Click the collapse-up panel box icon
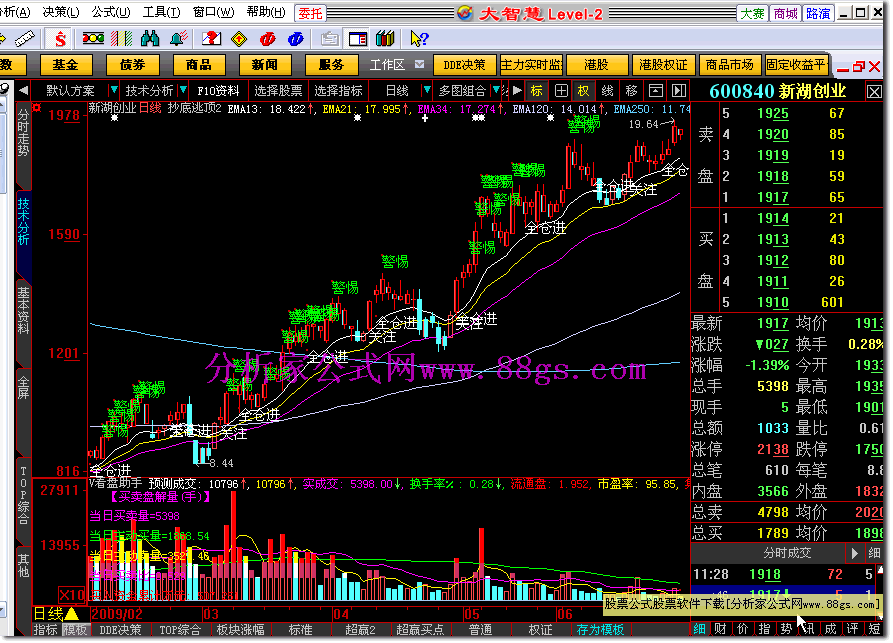893x643 pixels. coord(656,91)
